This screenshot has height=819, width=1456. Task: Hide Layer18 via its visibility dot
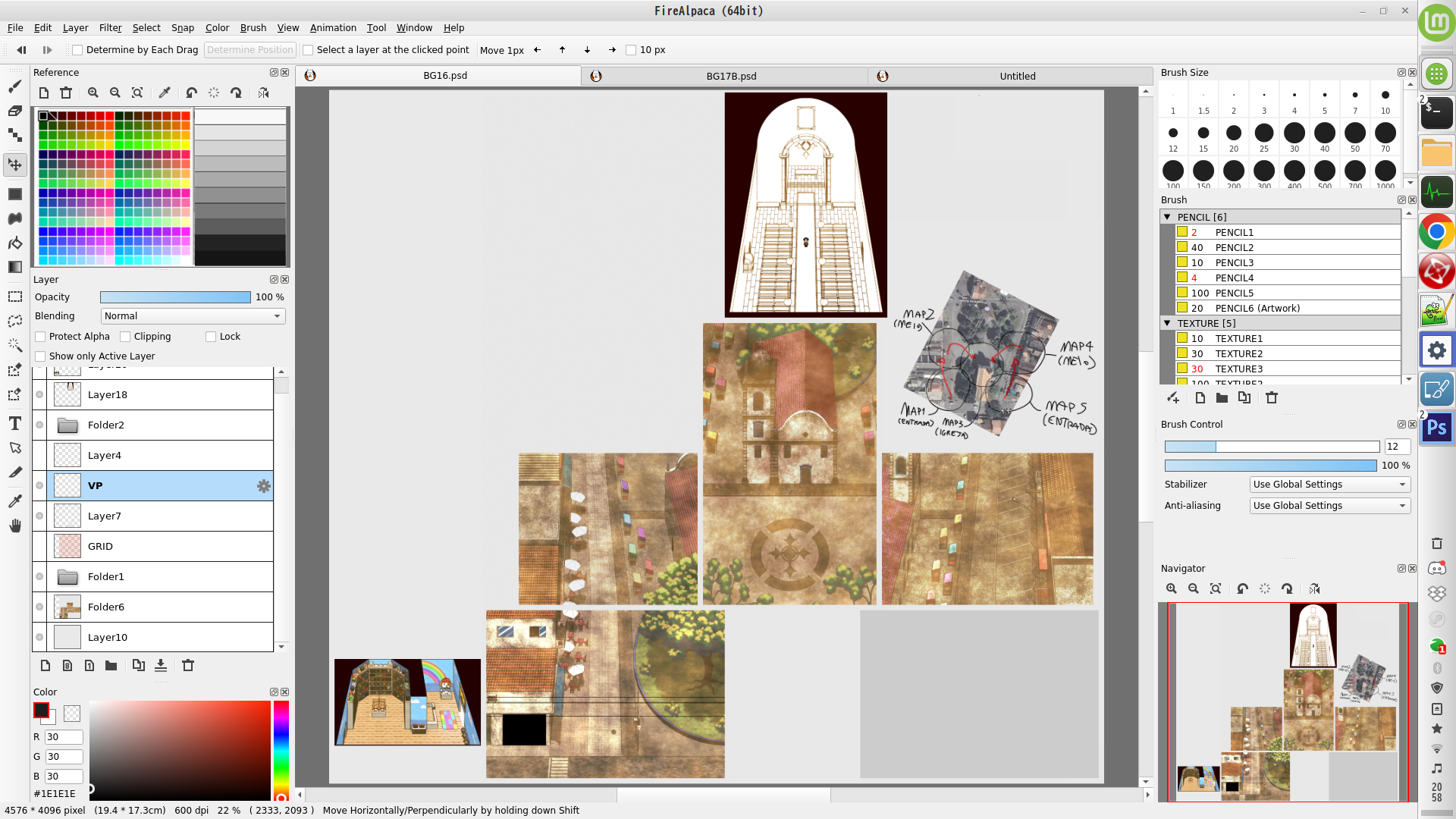click(39, 394)
